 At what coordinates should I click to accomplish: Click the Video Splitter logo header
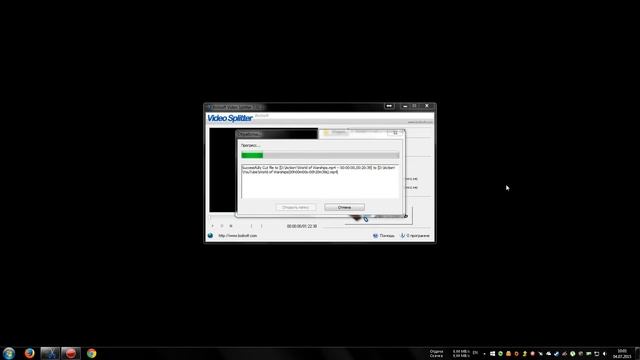pos(230,118)
